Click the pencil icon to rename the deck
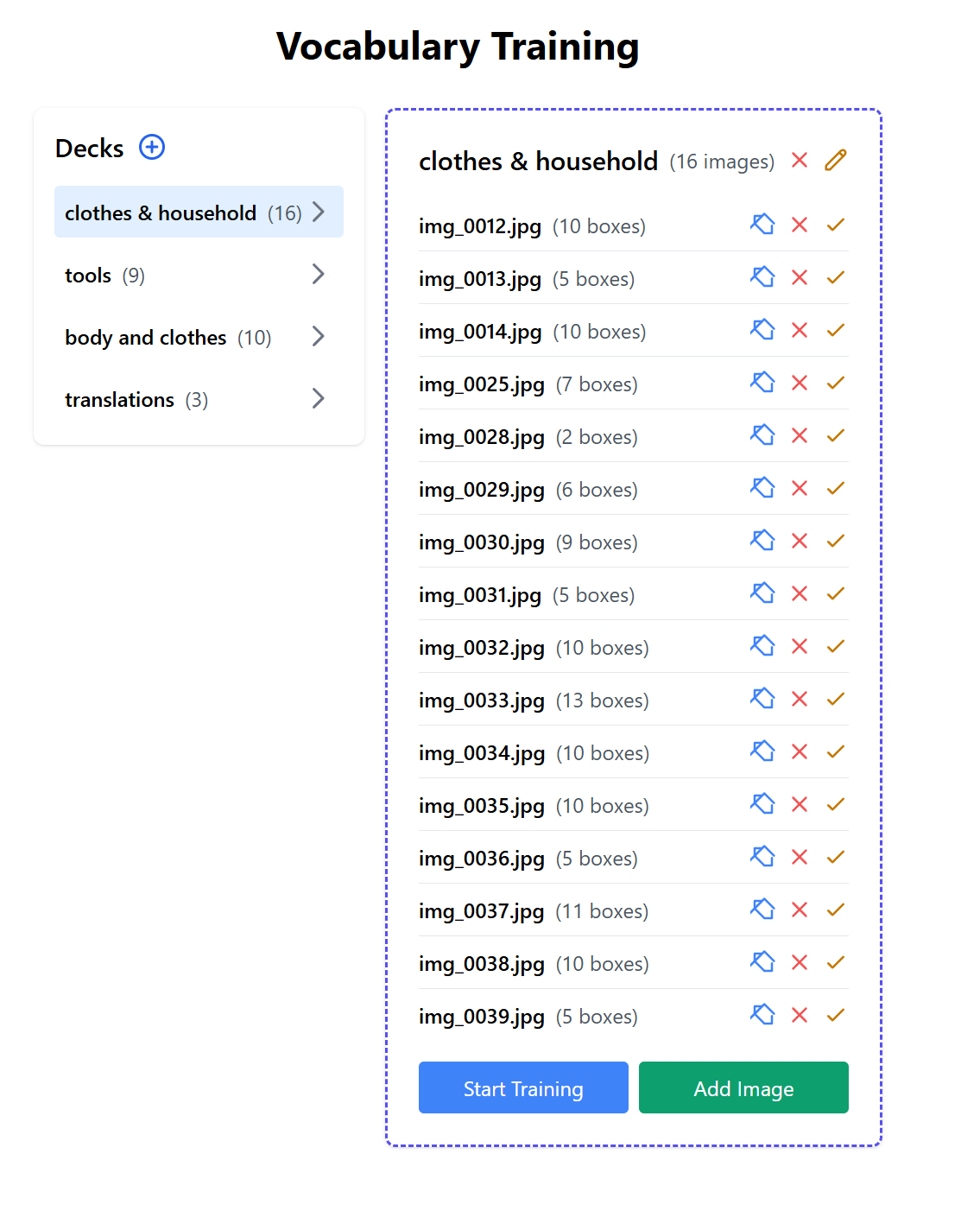This screenshot has height=1211, width=980. coord(835,161)
